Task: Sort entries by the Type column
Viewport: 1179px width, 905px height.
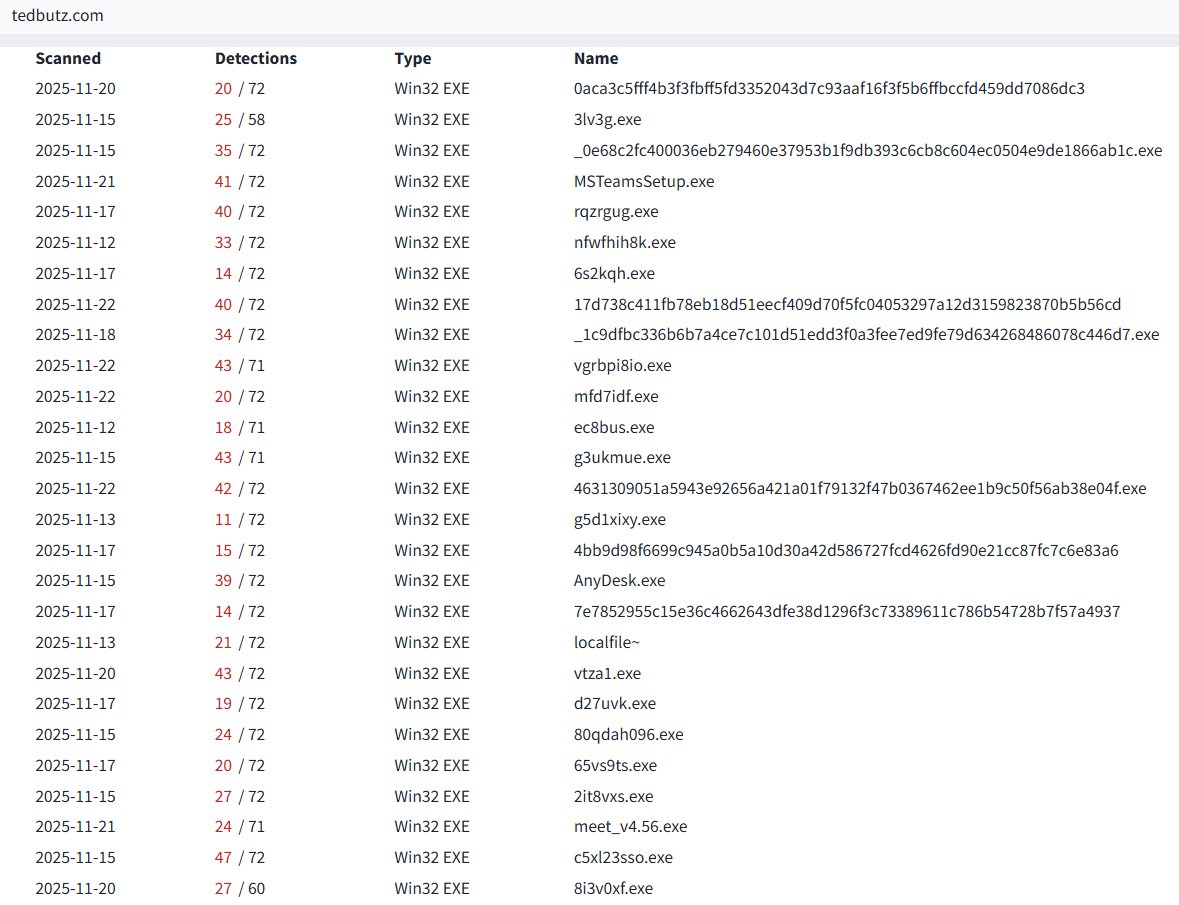Action: pos(412,58)
